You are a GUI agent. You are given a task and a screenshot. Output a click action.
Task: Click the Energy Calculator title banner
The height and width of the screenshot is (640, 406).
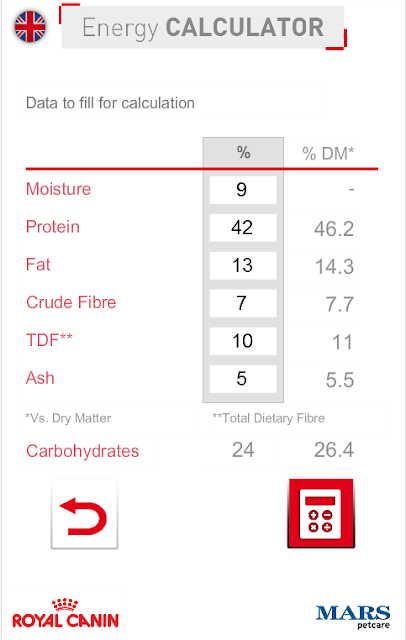[x=203, y=27]
